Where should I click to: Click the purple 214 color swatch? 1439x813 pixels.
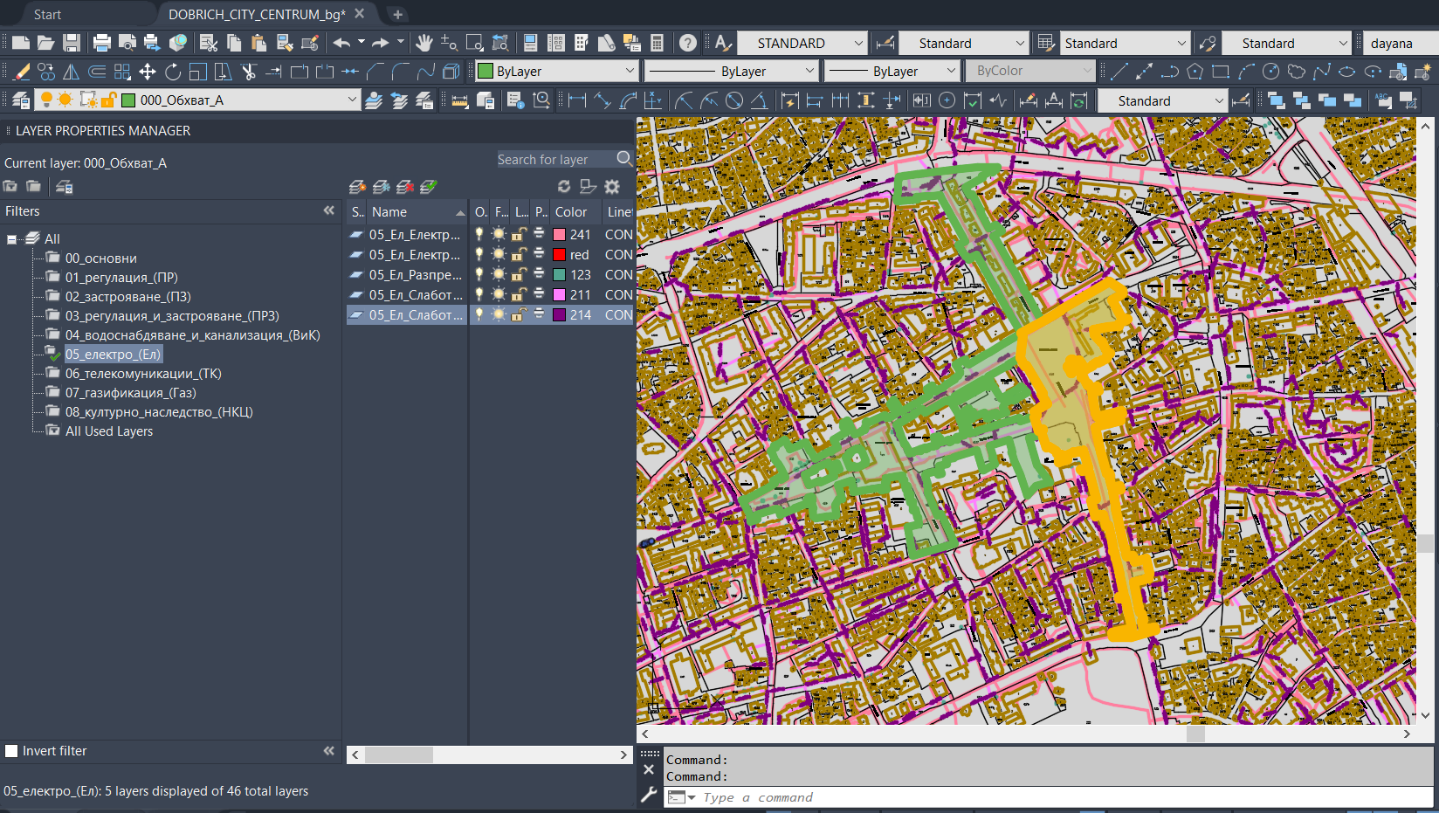[x=560, y=315]
